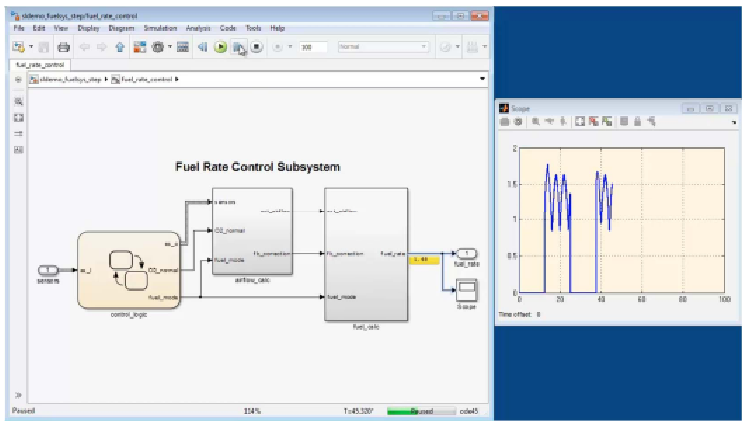Open the simulation mode Normal dropdown
Image resolution: width=753 pixels, height=428 pixels.
[383, 47]
